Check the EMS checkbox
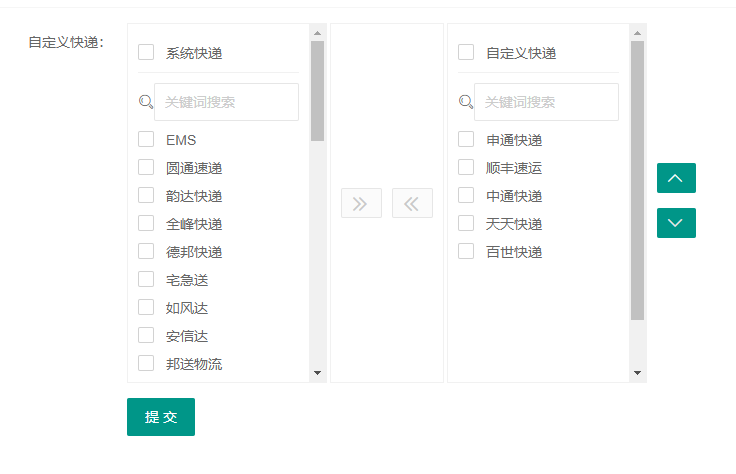Screen dimensions: 736x474 (x=146, y=140)
